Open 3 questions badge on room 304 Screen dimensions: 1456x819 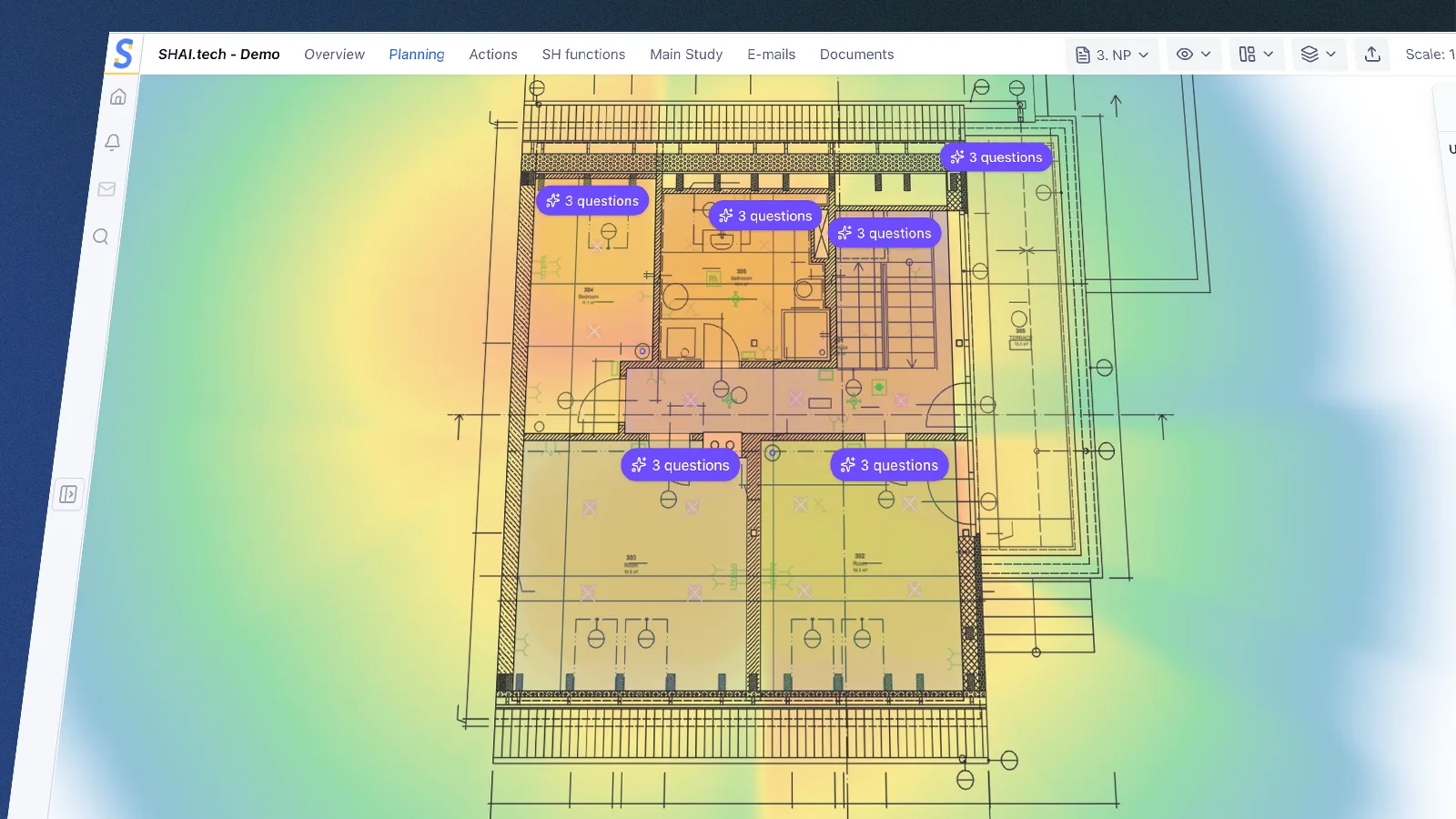(x=592, y=201)
